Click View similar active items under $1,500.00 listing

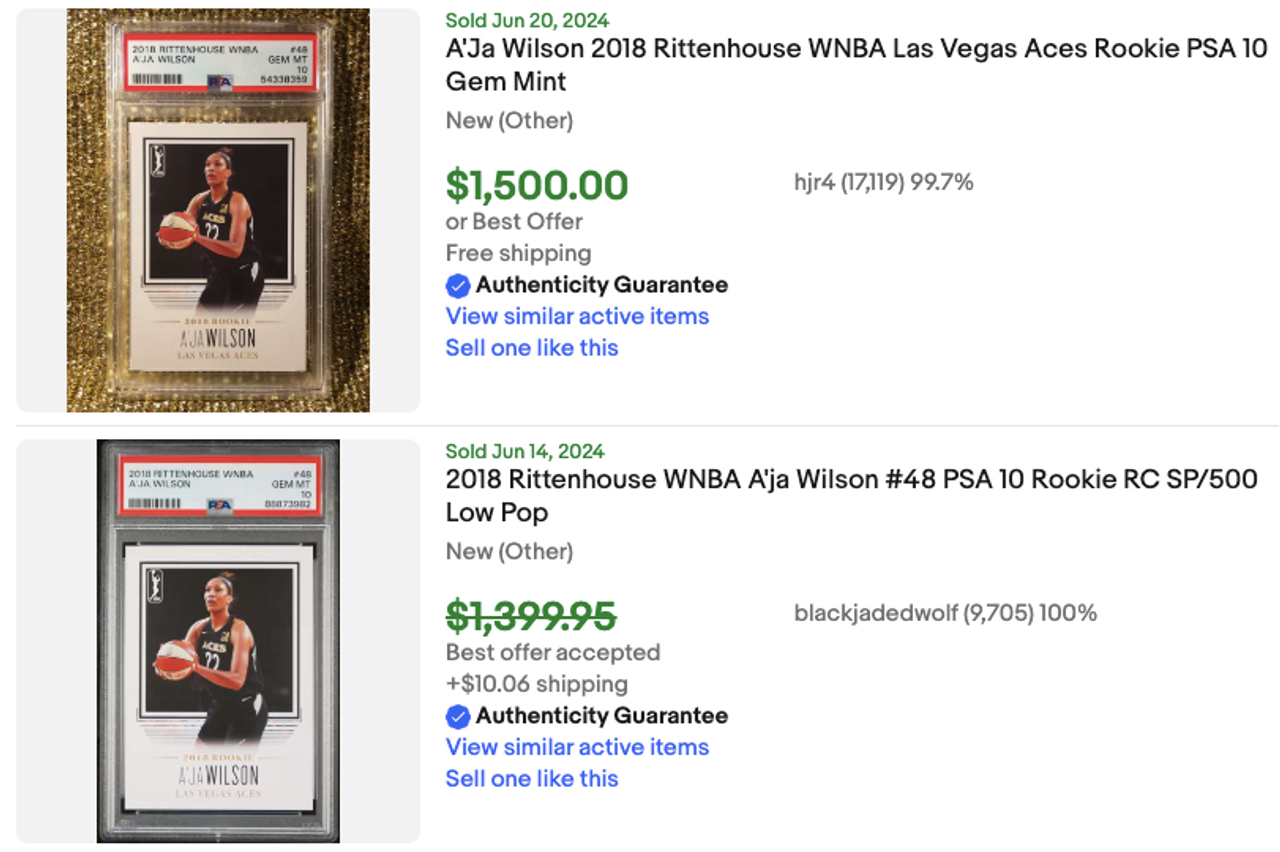click(577, 316)
